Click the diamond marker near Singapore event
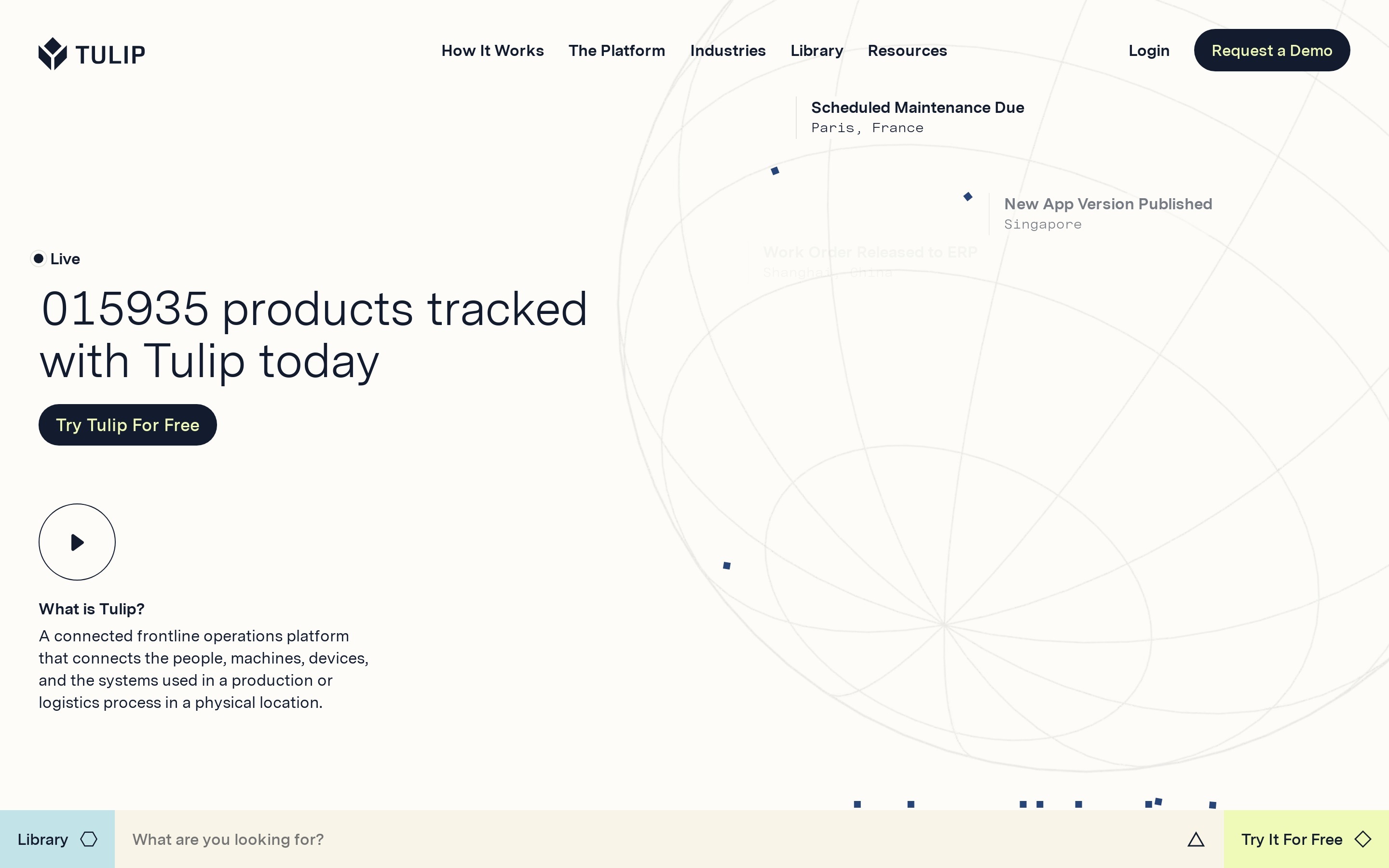Screen dimensions: 1389x868 click(967, 197)
